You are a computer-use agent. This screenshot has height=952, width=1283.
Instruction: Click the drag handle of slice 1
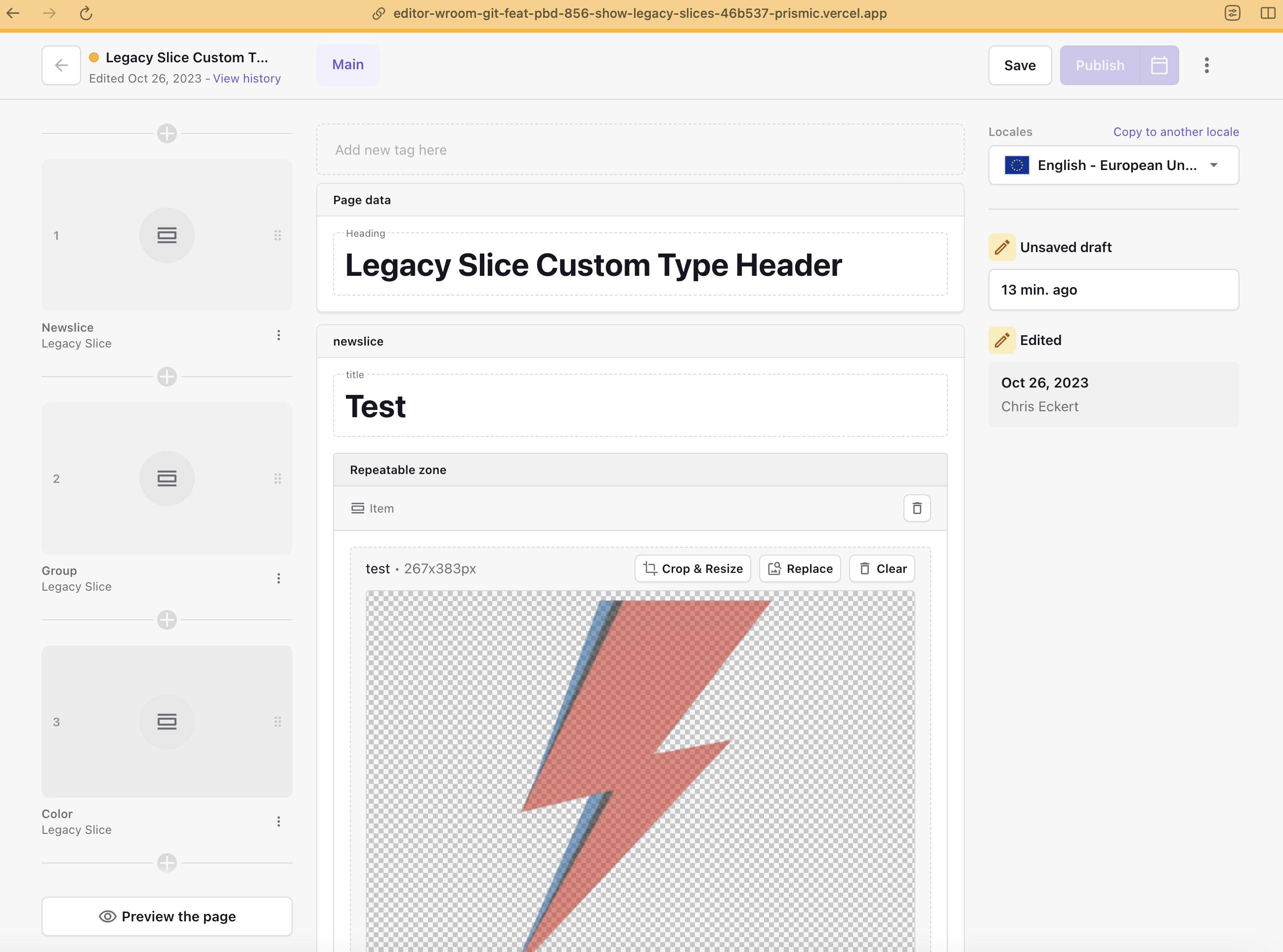(x=278, y=235)
